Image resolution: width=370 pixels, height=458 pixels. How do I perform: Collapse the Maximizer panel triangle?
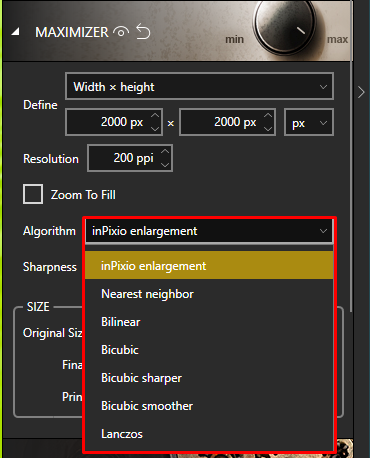[15, 32]
